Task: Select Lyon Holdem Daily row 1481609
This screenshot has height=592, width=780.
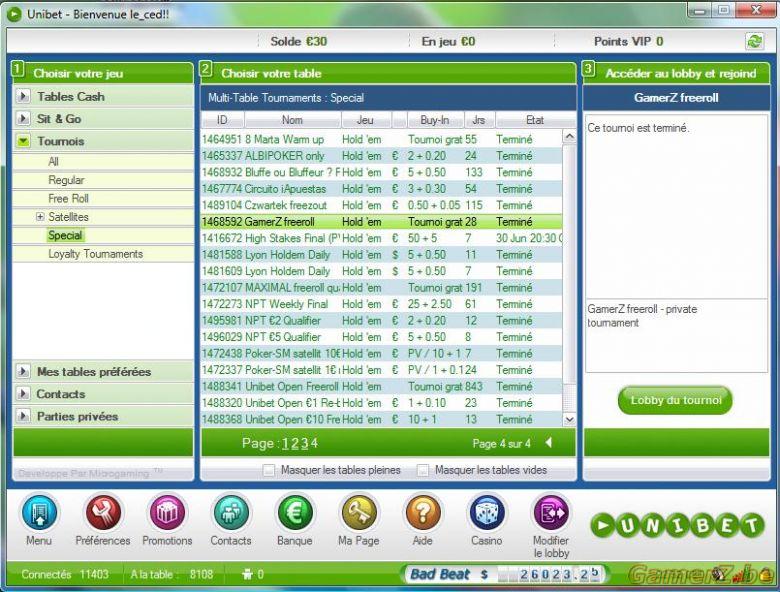Action: coord(382,271)
